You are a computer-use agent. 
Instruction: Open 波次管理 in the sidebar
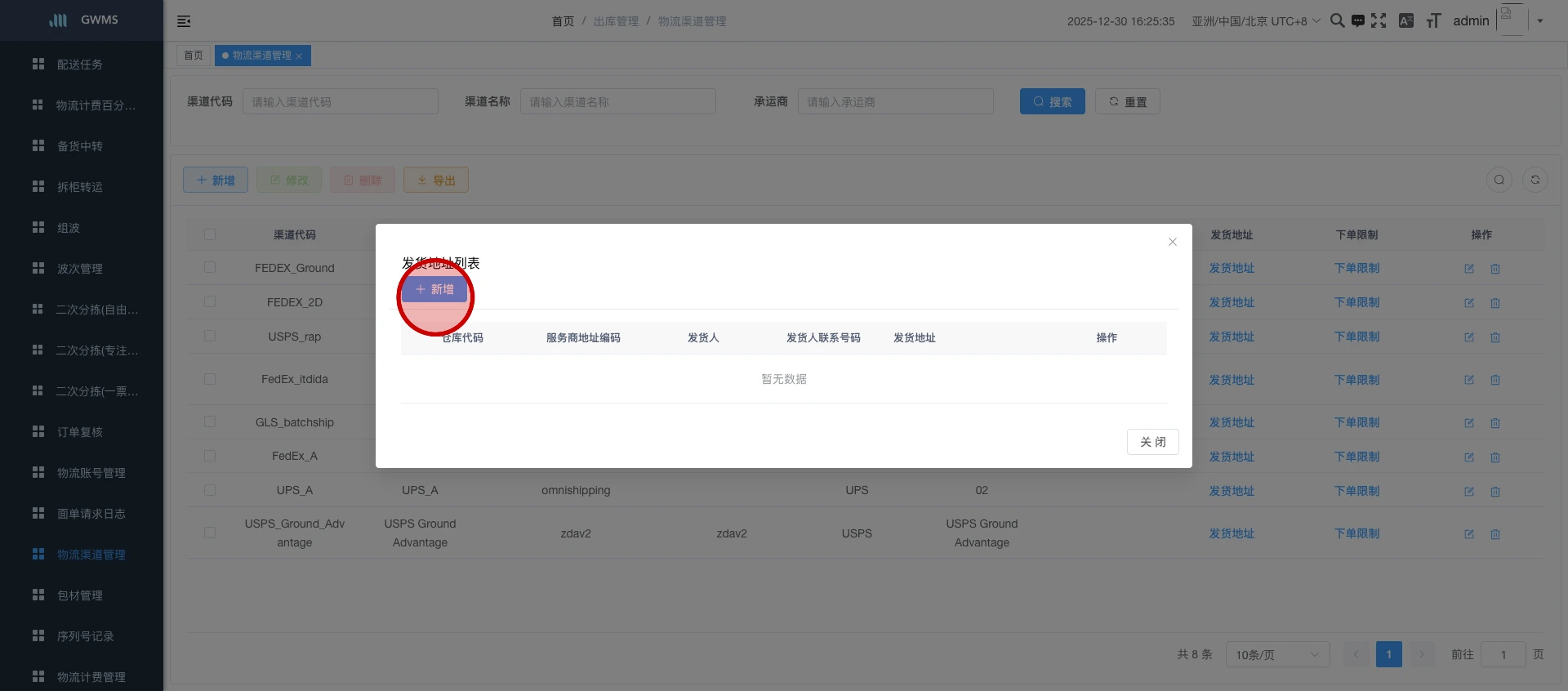[x=82, y=269]
